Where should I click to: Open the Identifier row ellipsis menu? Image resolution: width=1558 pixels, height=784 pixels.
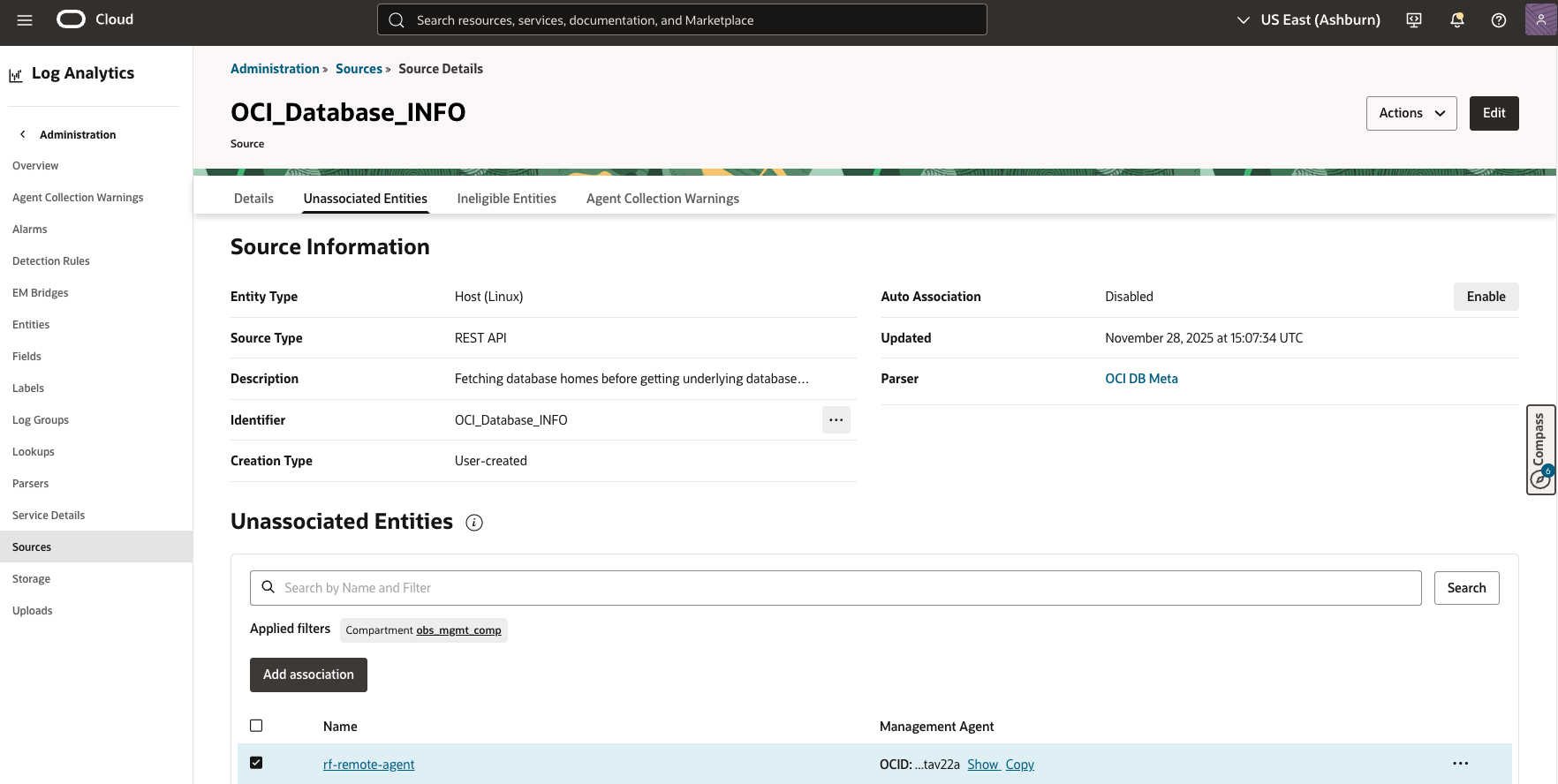[836, 420]
